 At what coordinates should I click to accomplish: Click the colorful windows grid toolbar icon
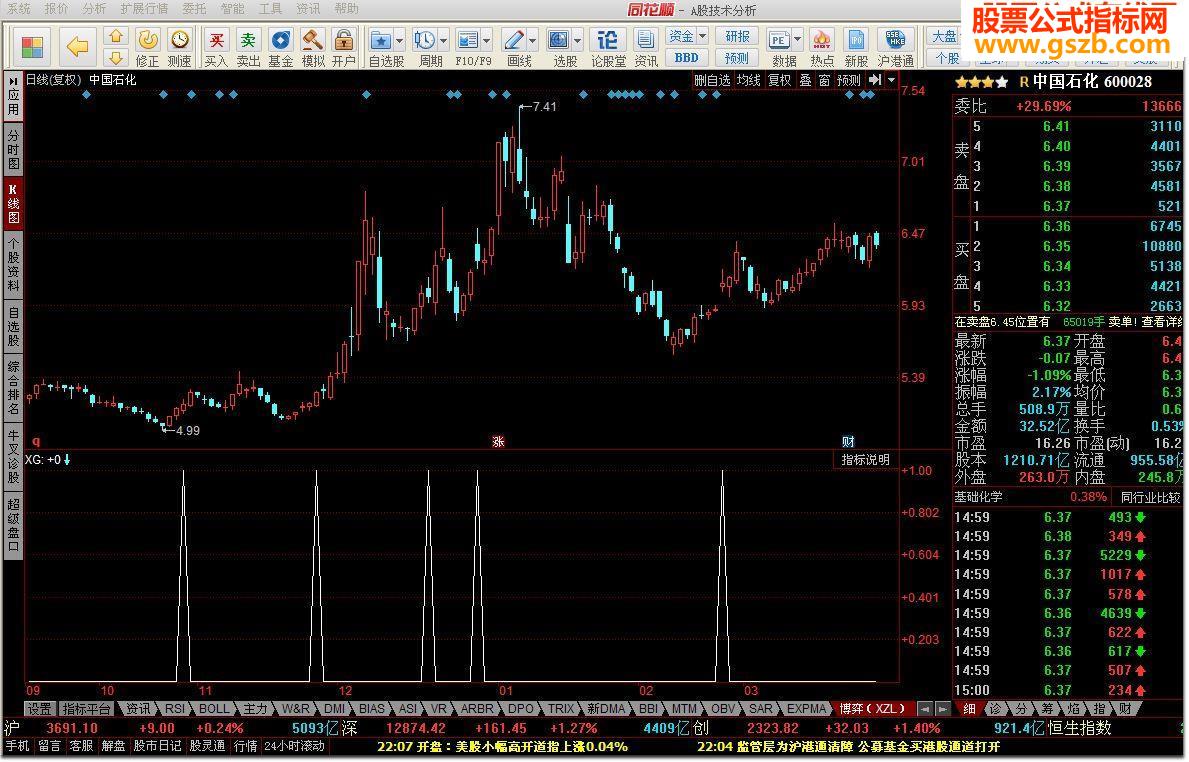(x=33, y=47)
